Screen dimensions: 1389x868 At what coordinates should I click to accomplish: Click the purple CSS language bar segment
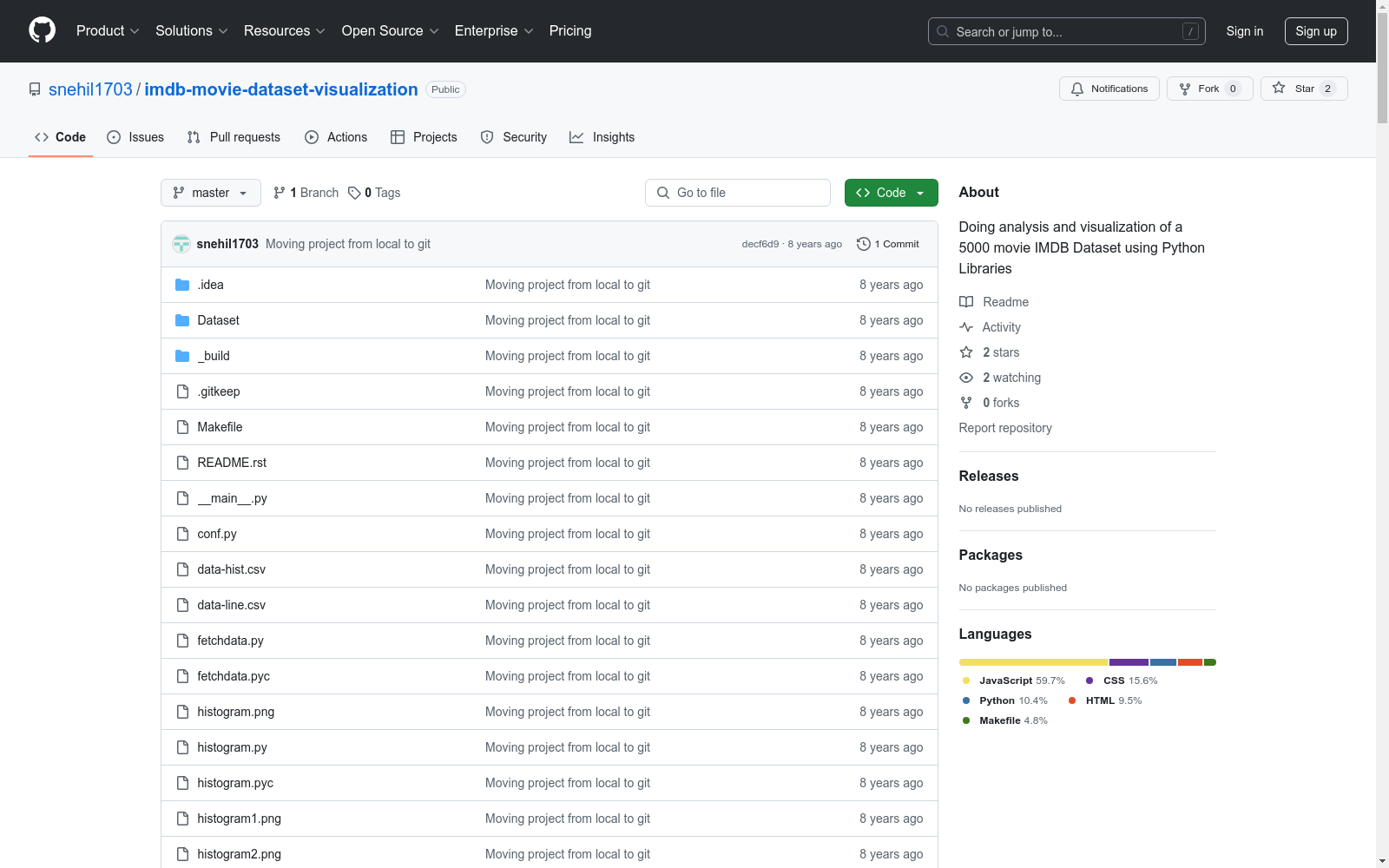[x=1129, y=662]
